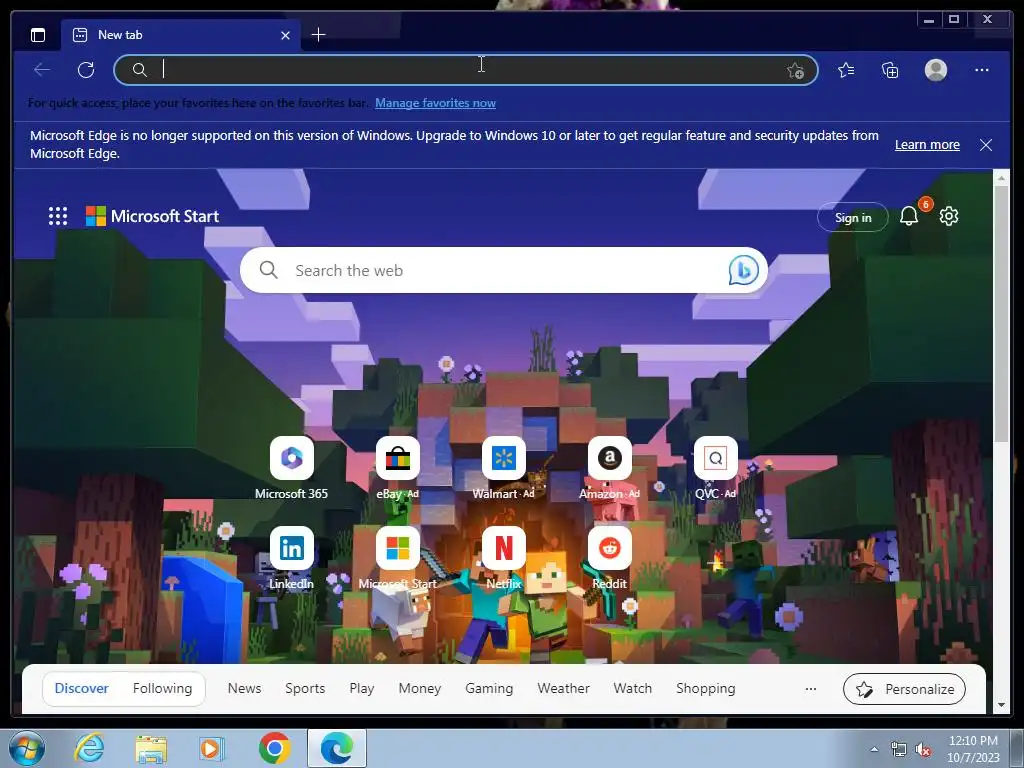Open the News category
This screenshot has width=1024, height=768.
tap(244, 688)
